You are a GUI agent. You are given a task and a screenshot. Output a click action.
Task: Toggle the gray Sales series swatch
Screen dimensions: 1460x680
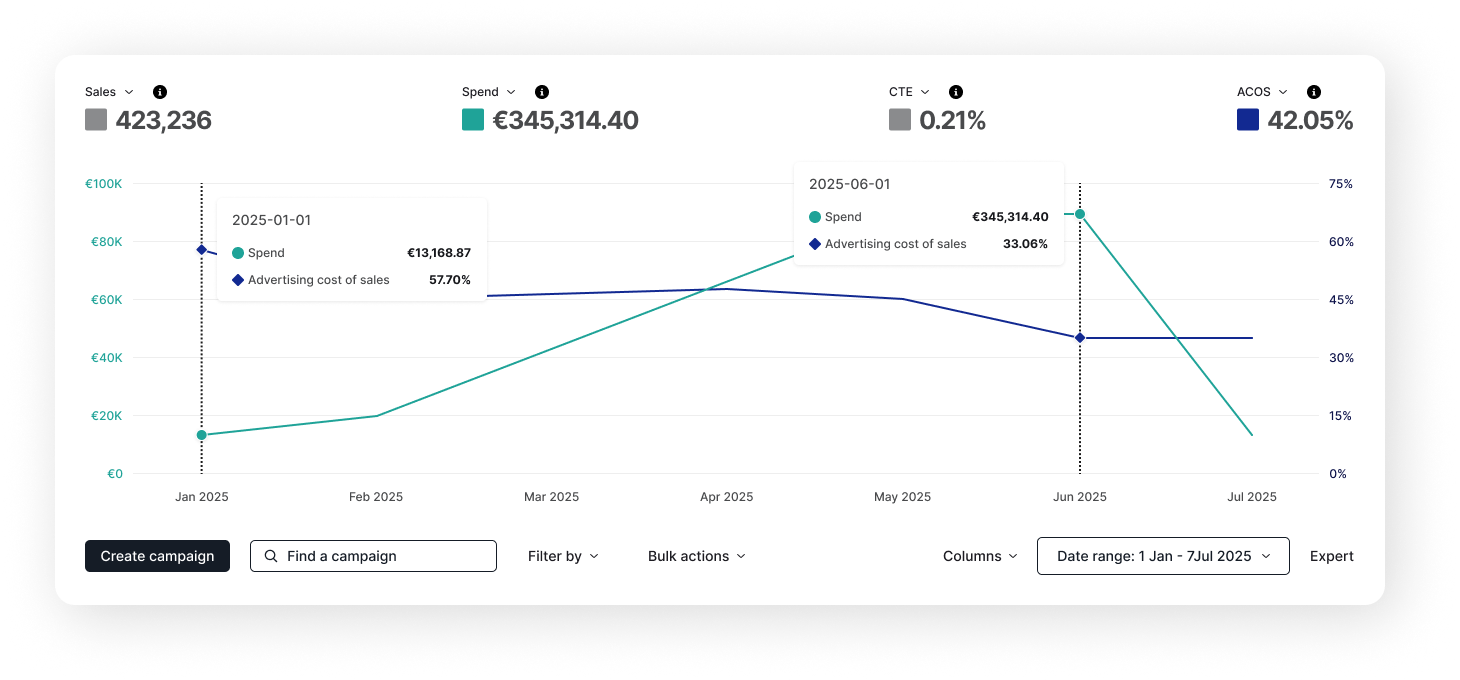coord(96,120)
